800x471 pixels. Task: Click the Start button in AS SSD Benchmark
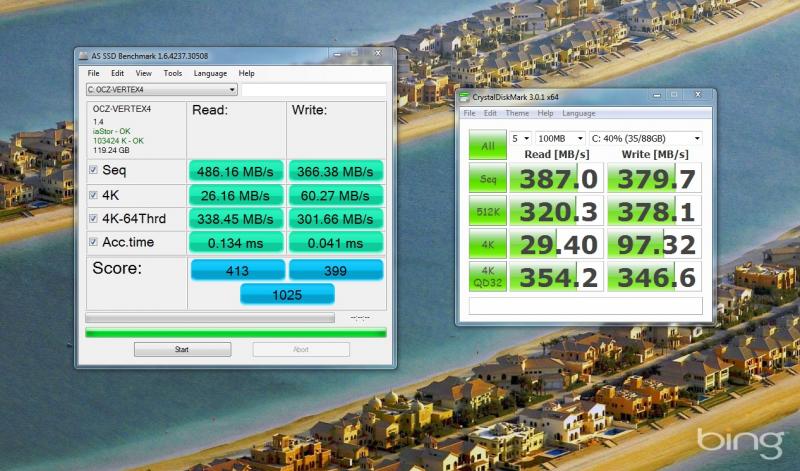(x=182, y=350)
